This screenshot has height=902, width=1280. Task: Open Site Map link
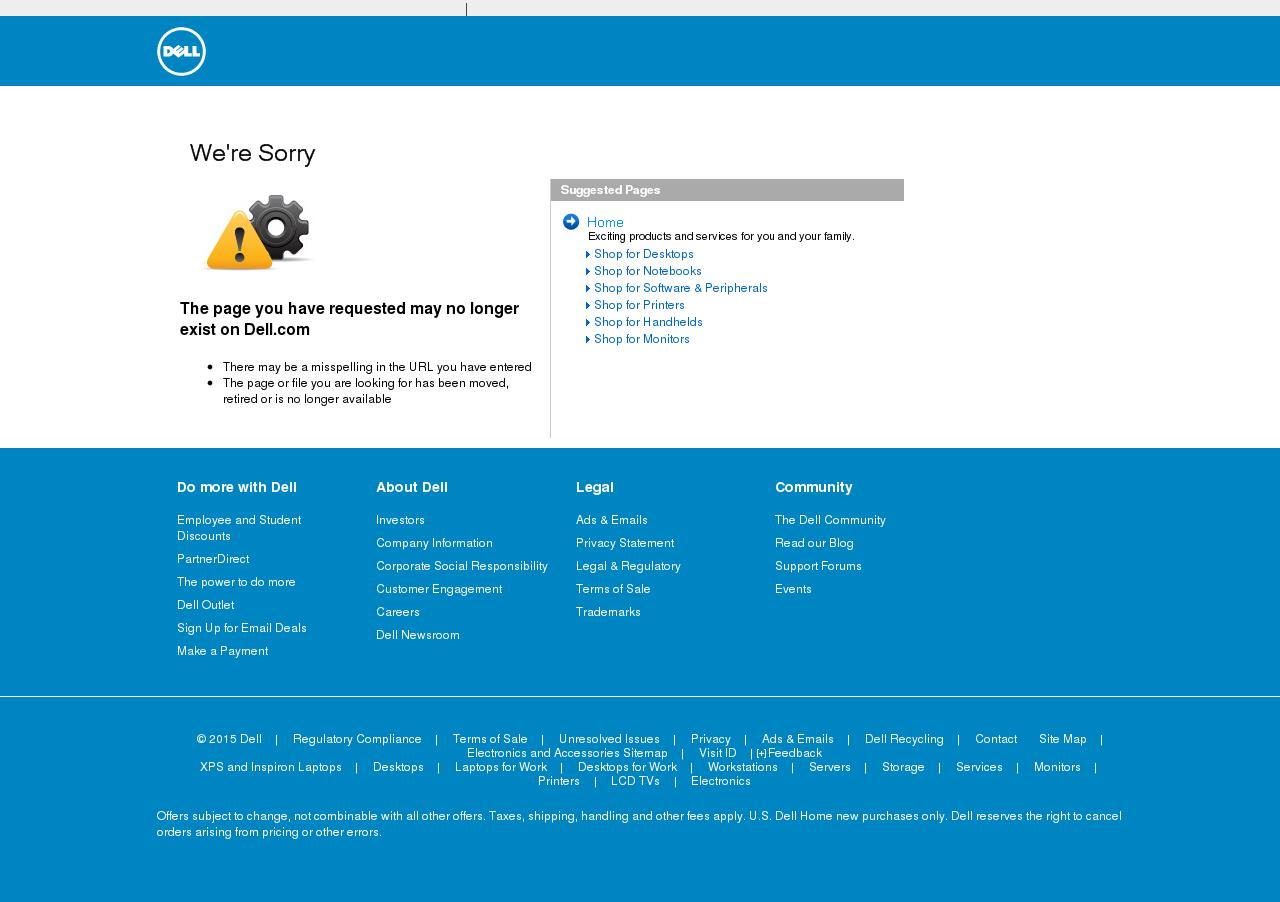pos(1063,739)
